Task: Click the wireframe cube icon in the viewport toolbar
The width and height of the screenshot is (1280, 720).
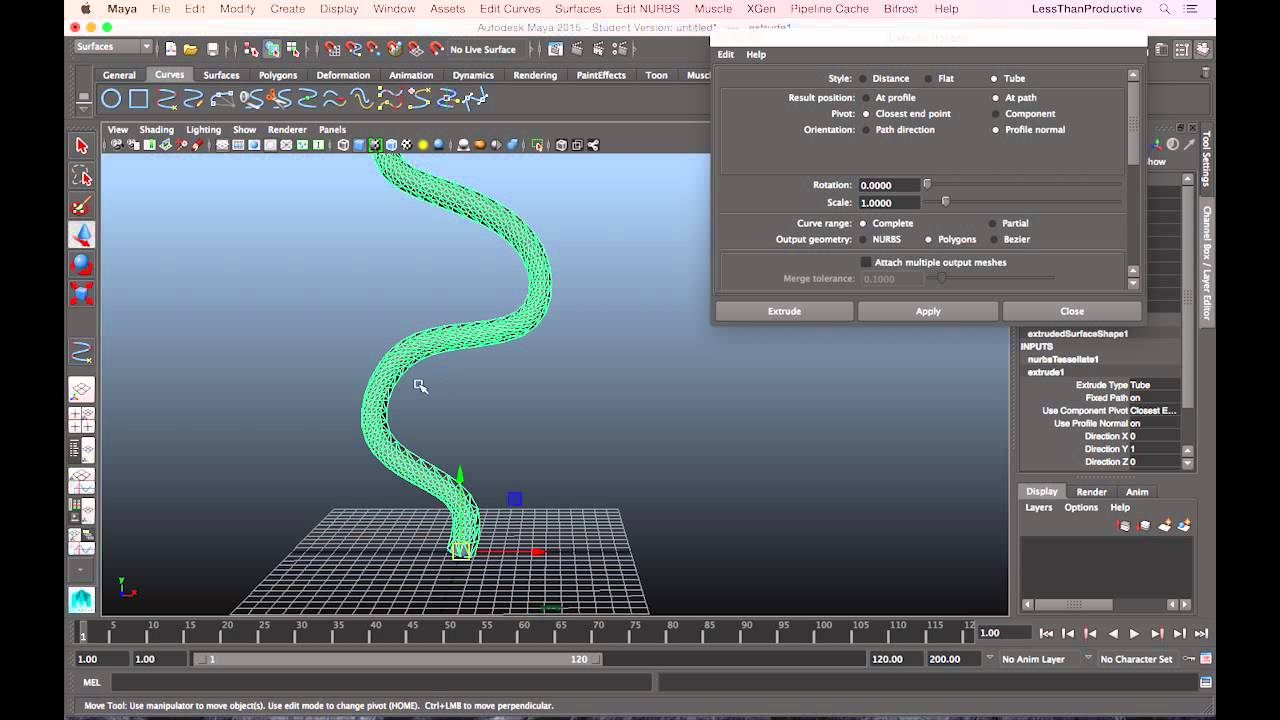Action: point(343,145)
